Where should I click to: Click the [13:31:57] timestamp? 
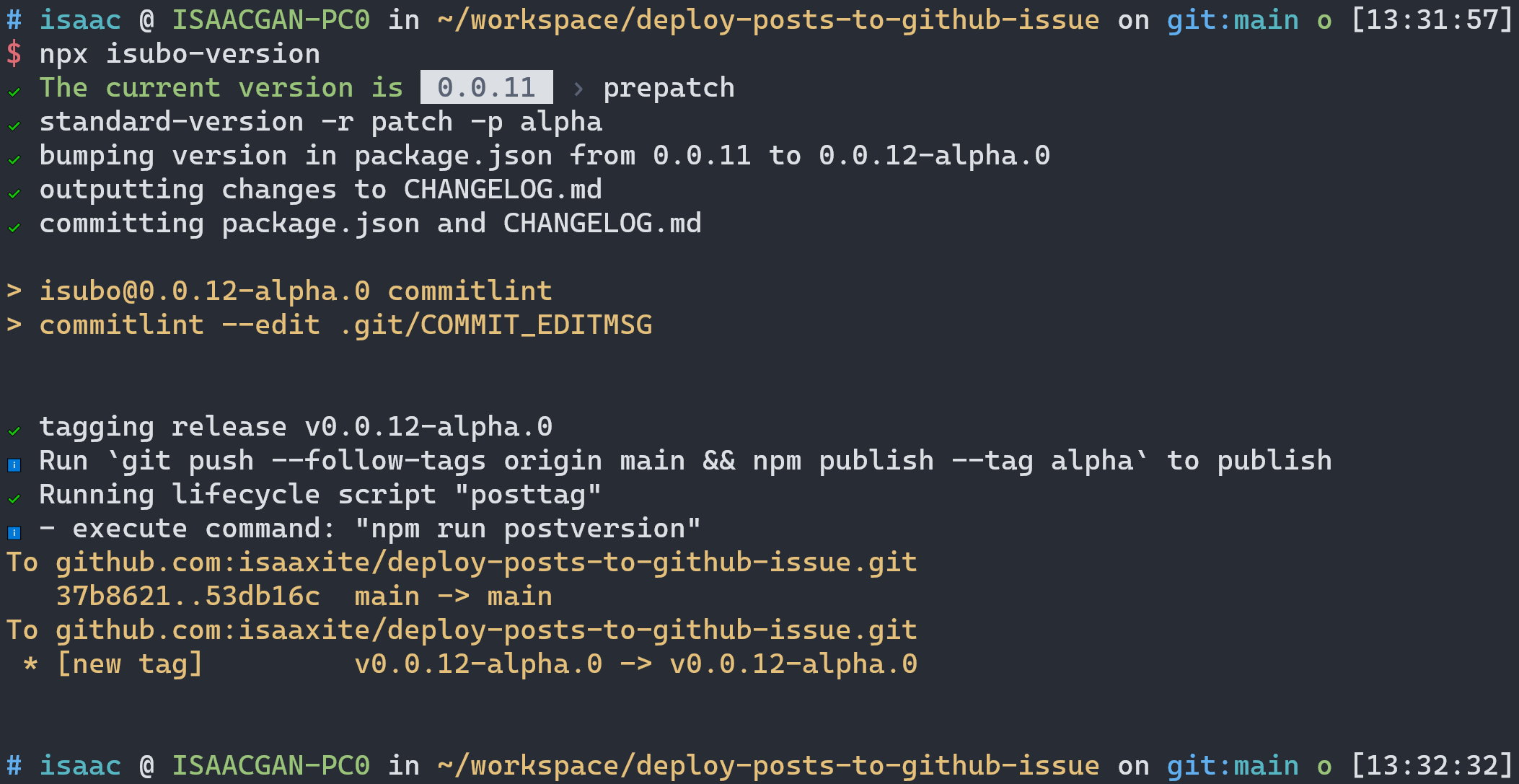tap(1432, 20)
